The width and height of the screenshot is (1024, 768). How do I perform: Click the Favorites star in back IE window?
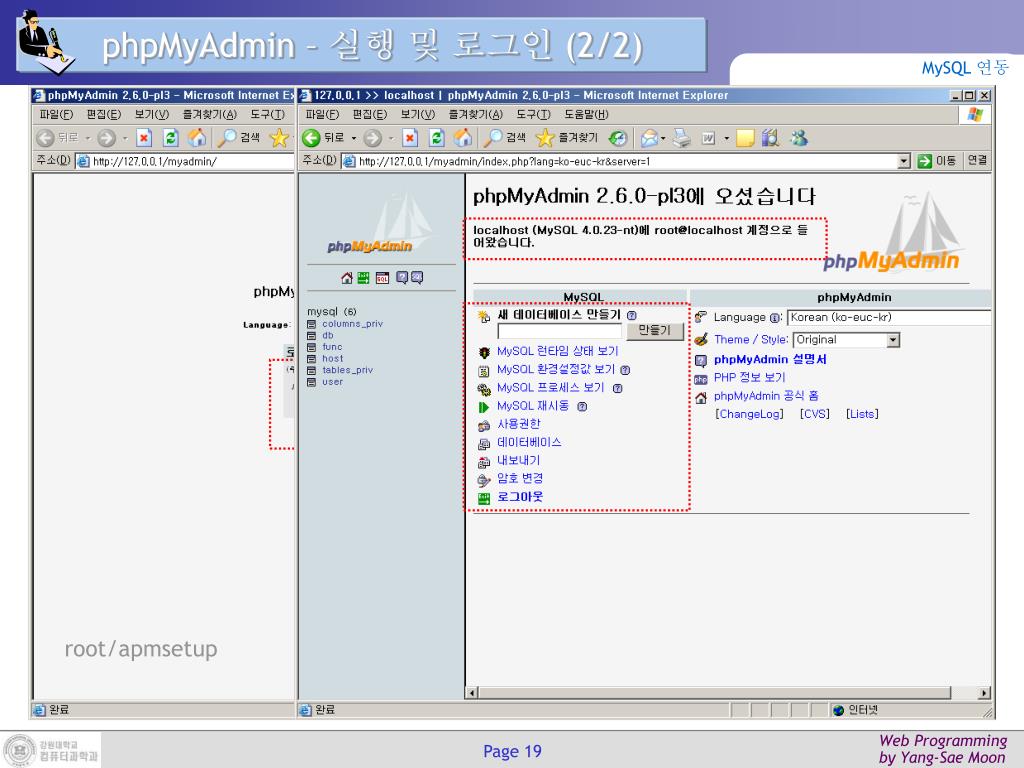point(280,138)
